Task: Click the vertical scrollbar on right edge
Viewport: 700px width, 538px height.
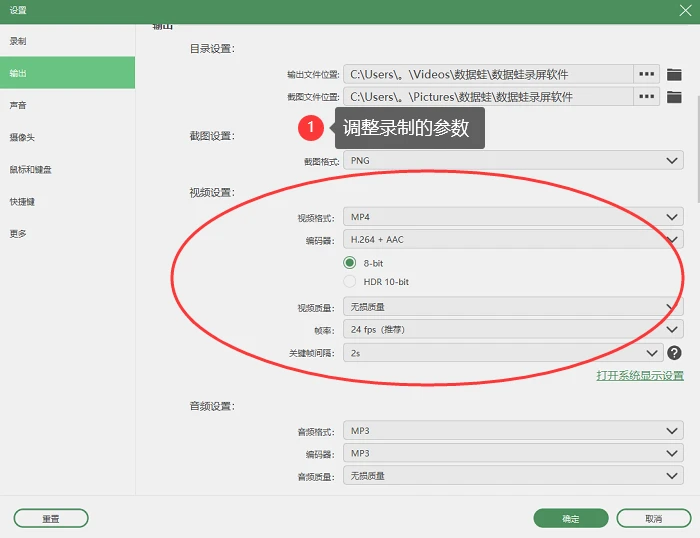Action: coord(697,150)
